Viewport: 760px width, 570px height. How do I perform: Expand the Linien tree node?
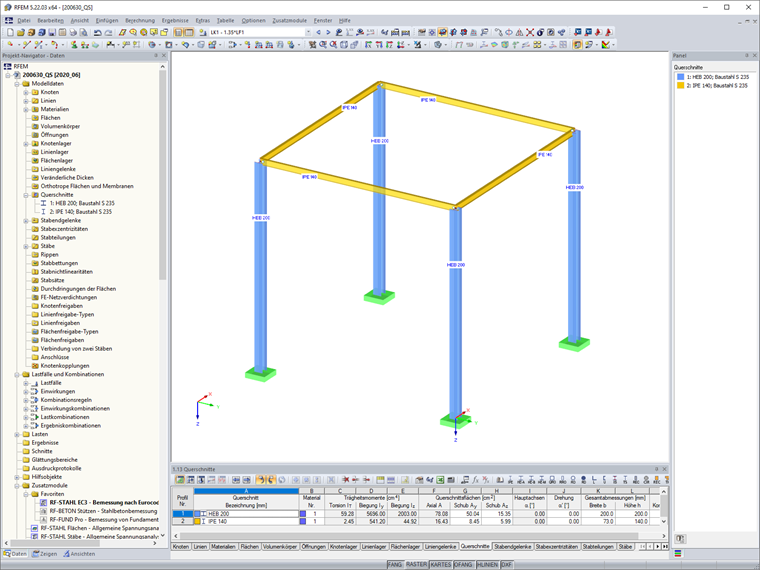coord(26,101)
